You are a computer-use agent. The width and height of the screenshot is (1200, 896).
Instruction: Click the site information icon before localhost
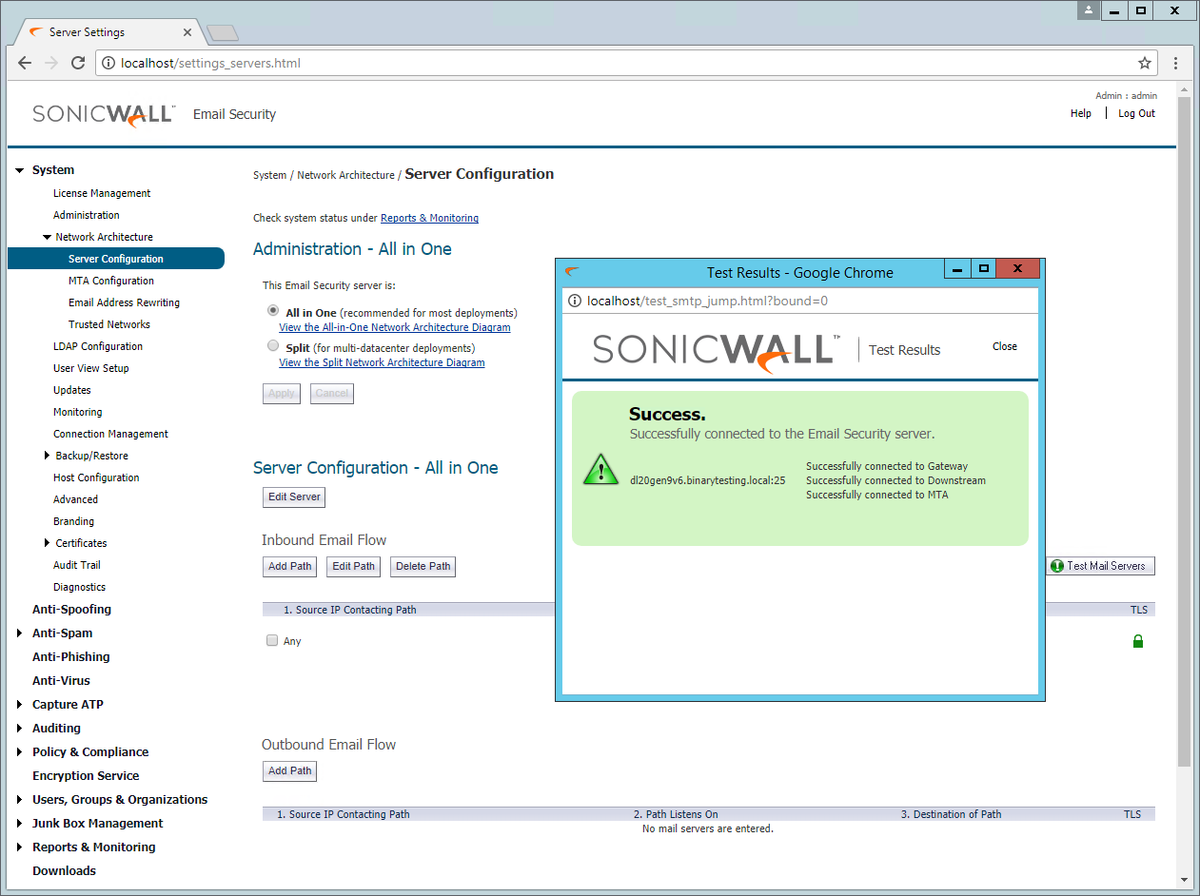(x=107, y=62)
